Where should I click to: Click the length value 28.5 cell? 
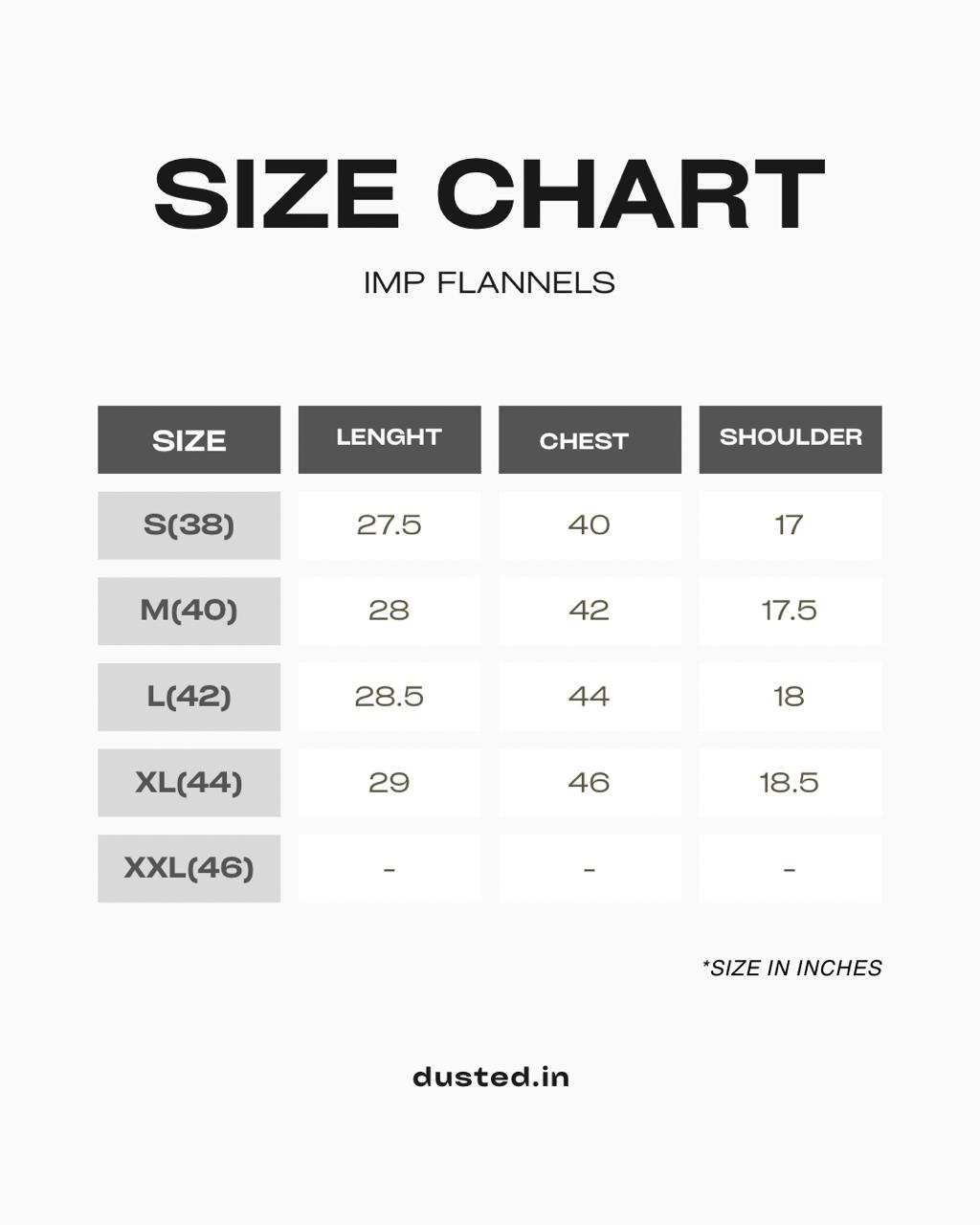(390, 697)
